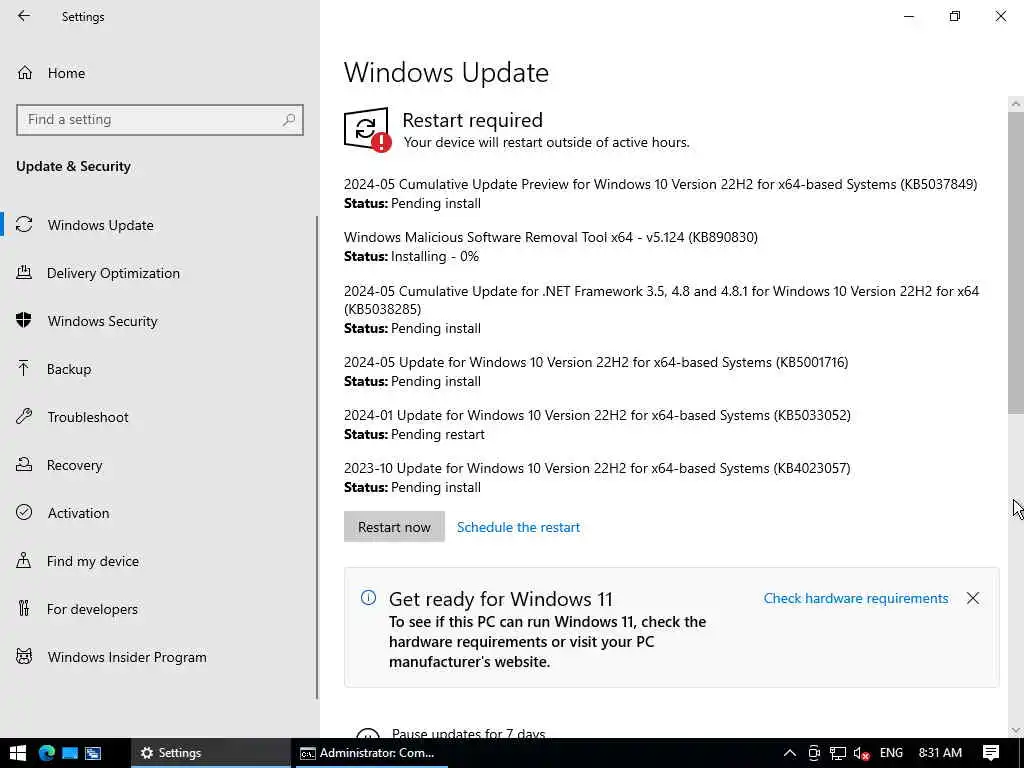The image size is (1024, 768).
Task: Click the Home house icon
Action: click(x=24, y=73)
